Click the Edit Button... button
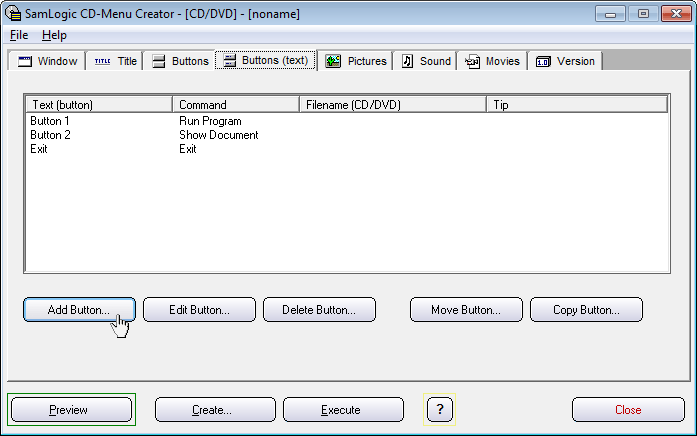This screenshot has height=436, width=697. pos(199,310)
